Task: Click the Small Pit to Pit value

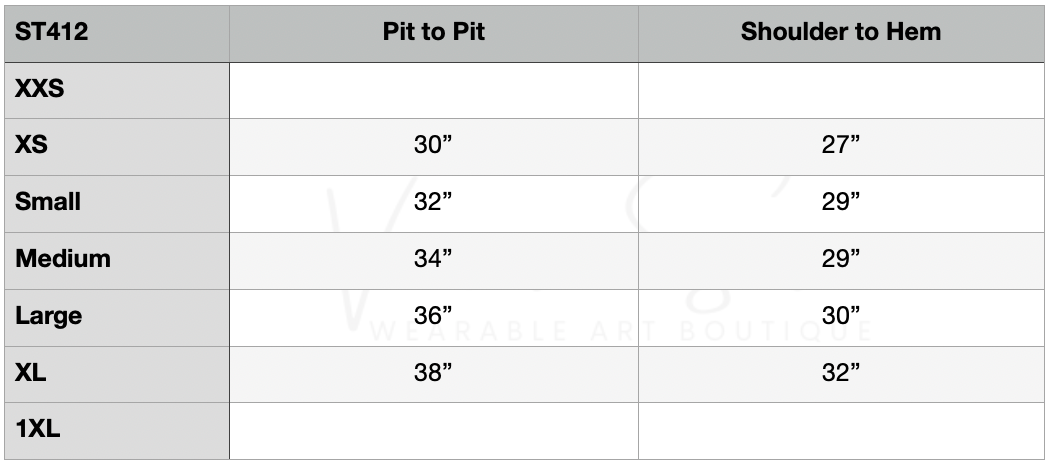Action: coord(433,202)
